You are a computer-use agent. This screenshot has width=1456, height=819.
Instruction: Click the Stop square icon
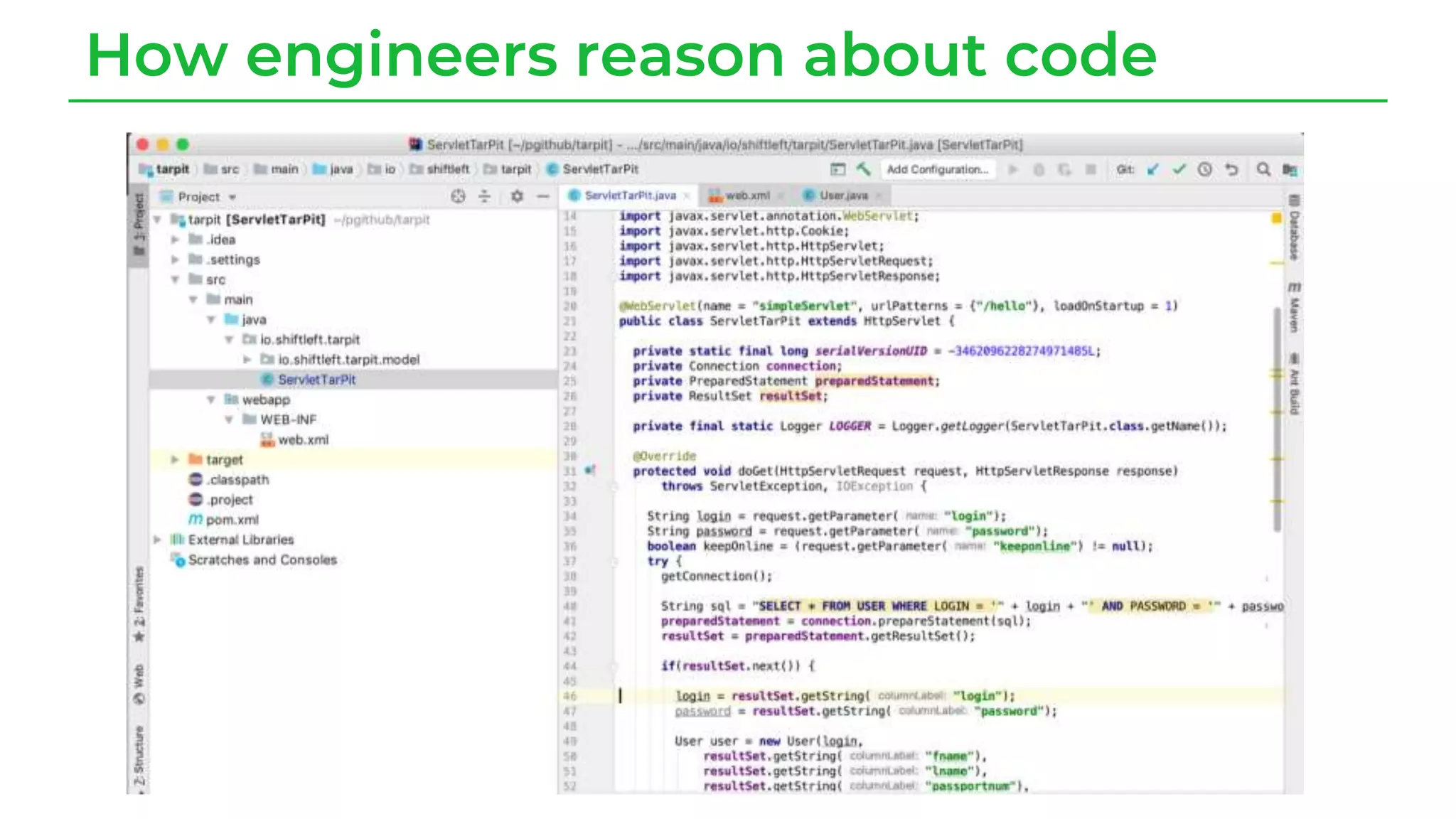[1091, 169]
